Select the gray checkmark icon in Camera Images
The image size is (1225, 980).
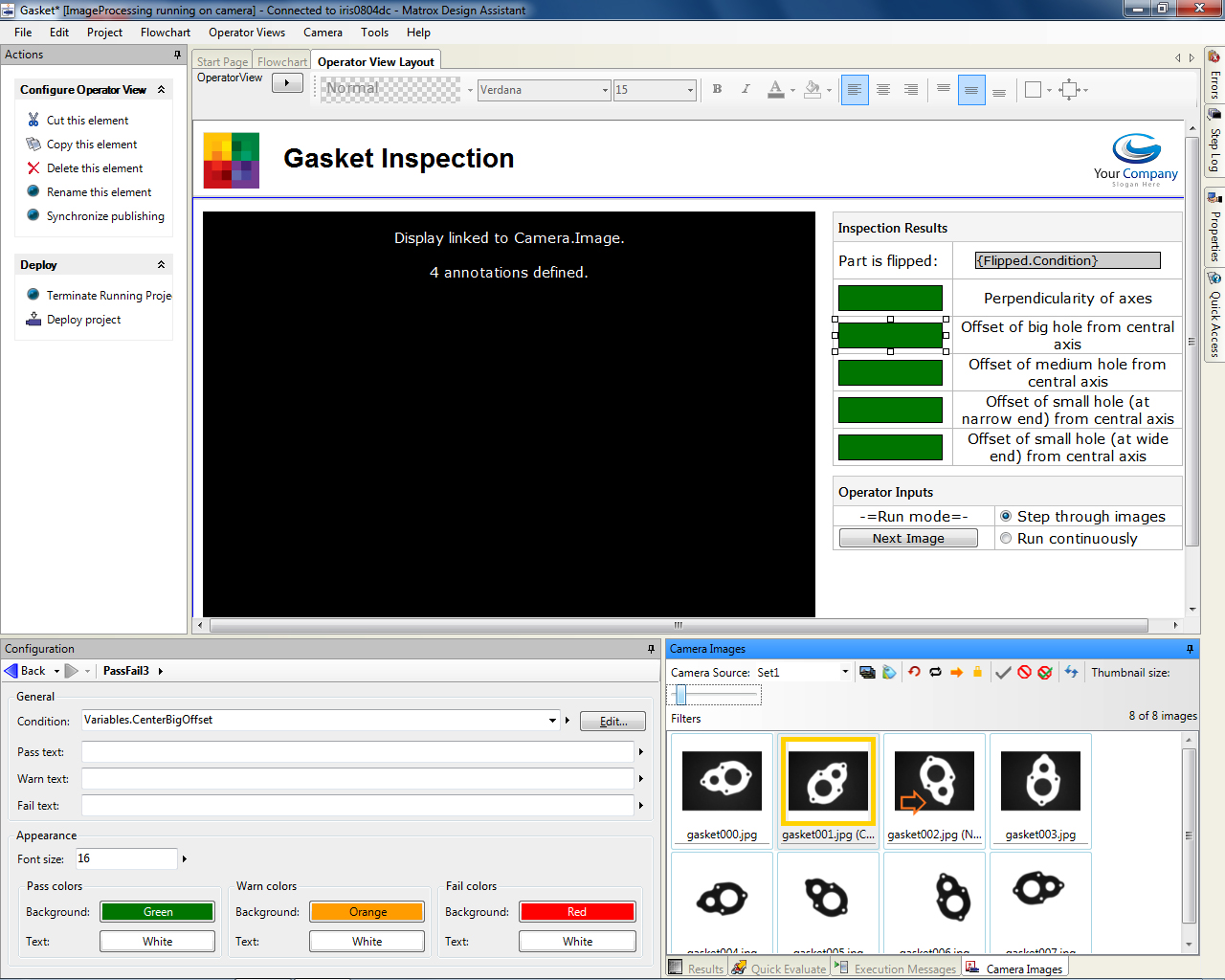click(x=1004, y=672)
